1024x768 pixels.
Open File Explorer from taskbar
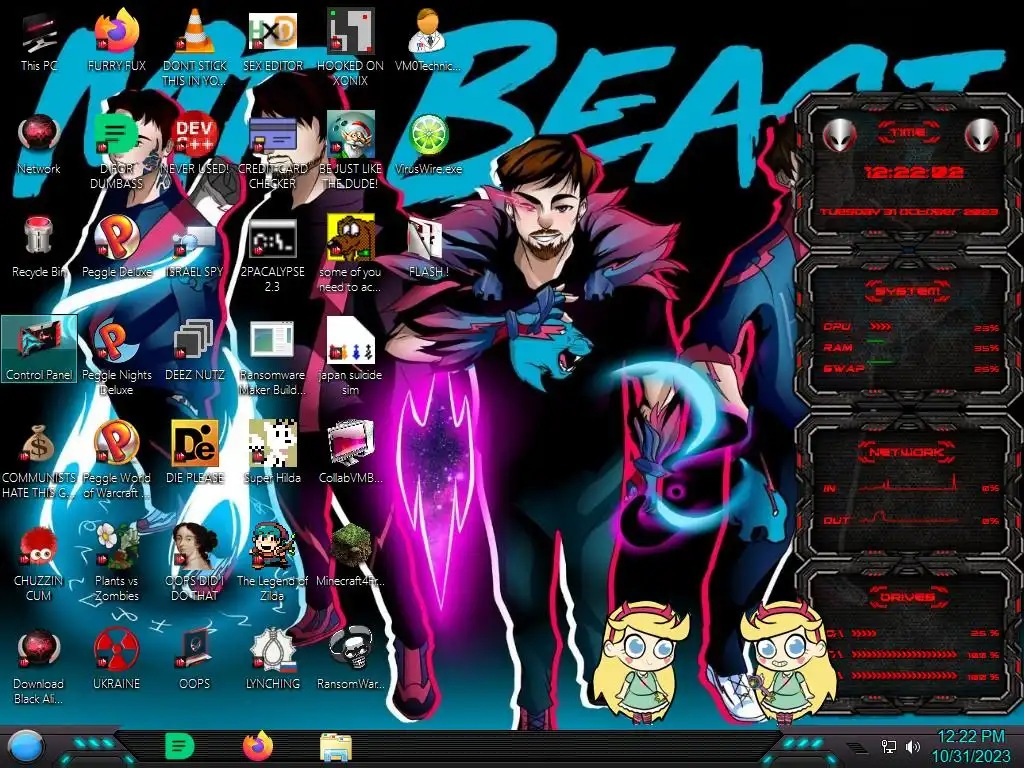coord(336,748)
